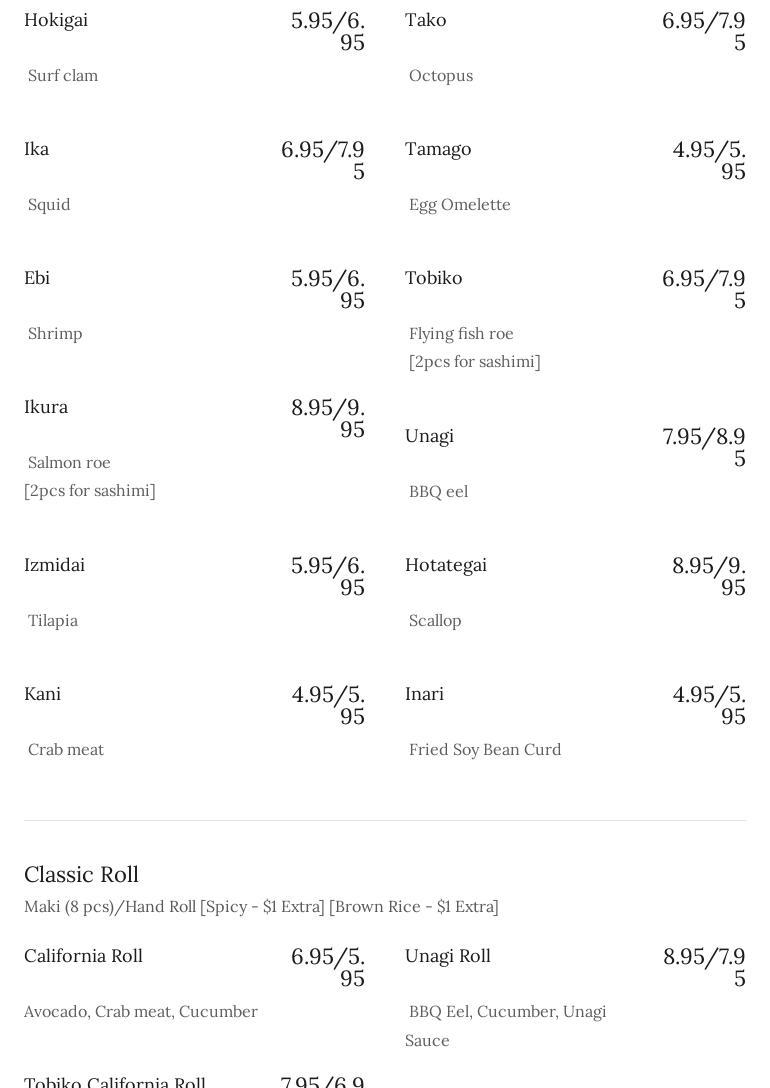Click the Tobiko California Roll title
The image size is (770, 1088).
115,1082
